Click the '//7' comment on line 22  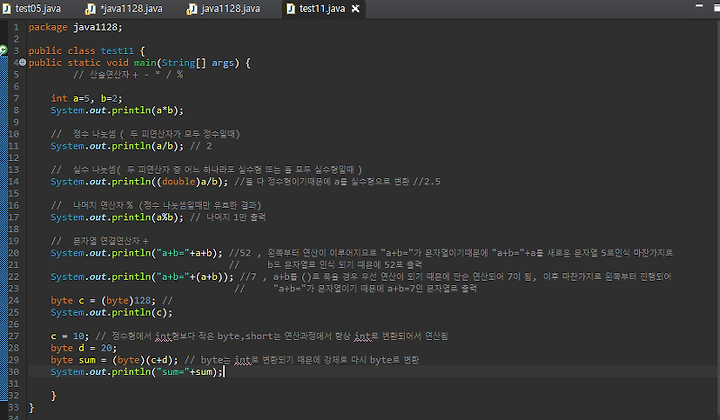coord(248,277)
